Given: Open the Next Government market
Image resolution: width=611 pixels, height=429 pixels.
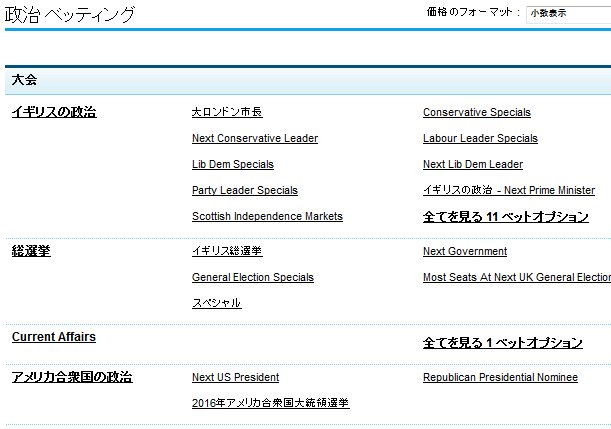Looking at the screenshot, I should 465,252.
